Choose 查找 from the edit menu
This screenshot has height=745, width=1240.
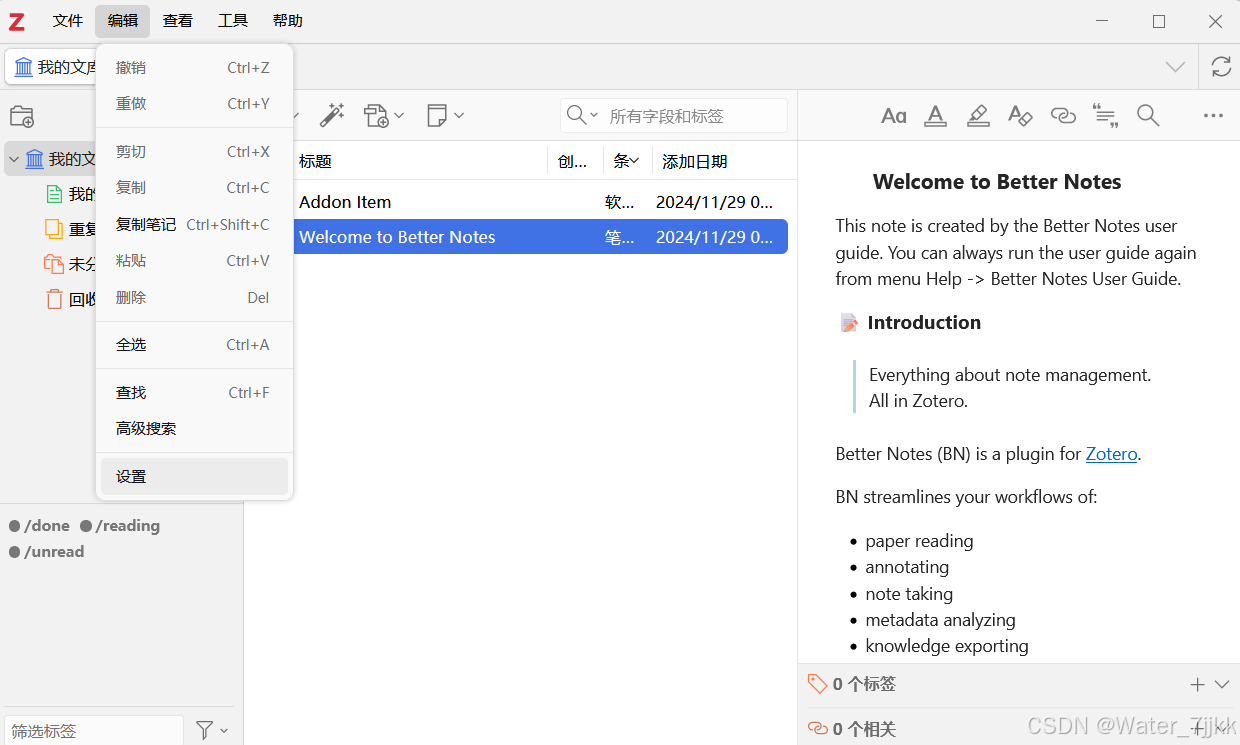[194, 392]
